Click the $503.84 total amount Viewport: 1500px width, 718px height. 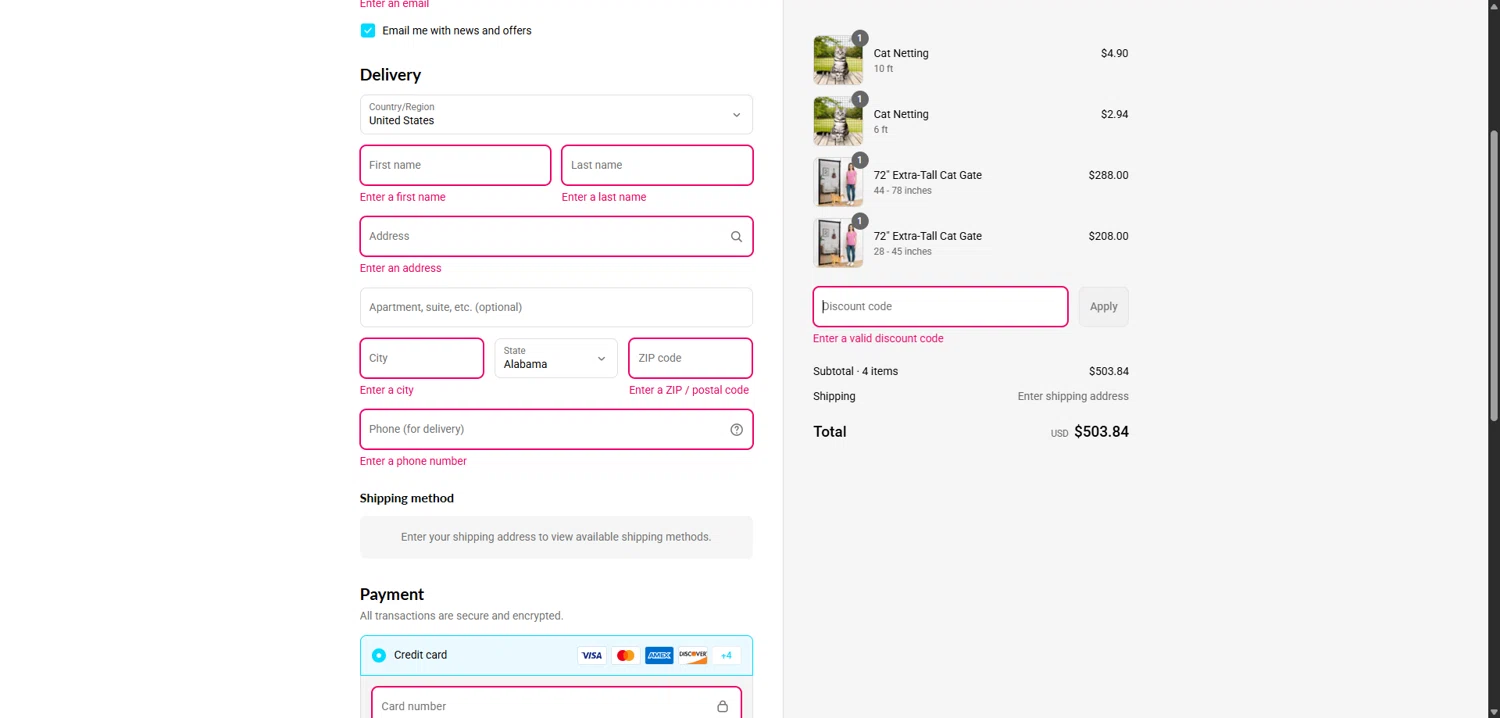pyautogui.click(x=1101, y=432)
